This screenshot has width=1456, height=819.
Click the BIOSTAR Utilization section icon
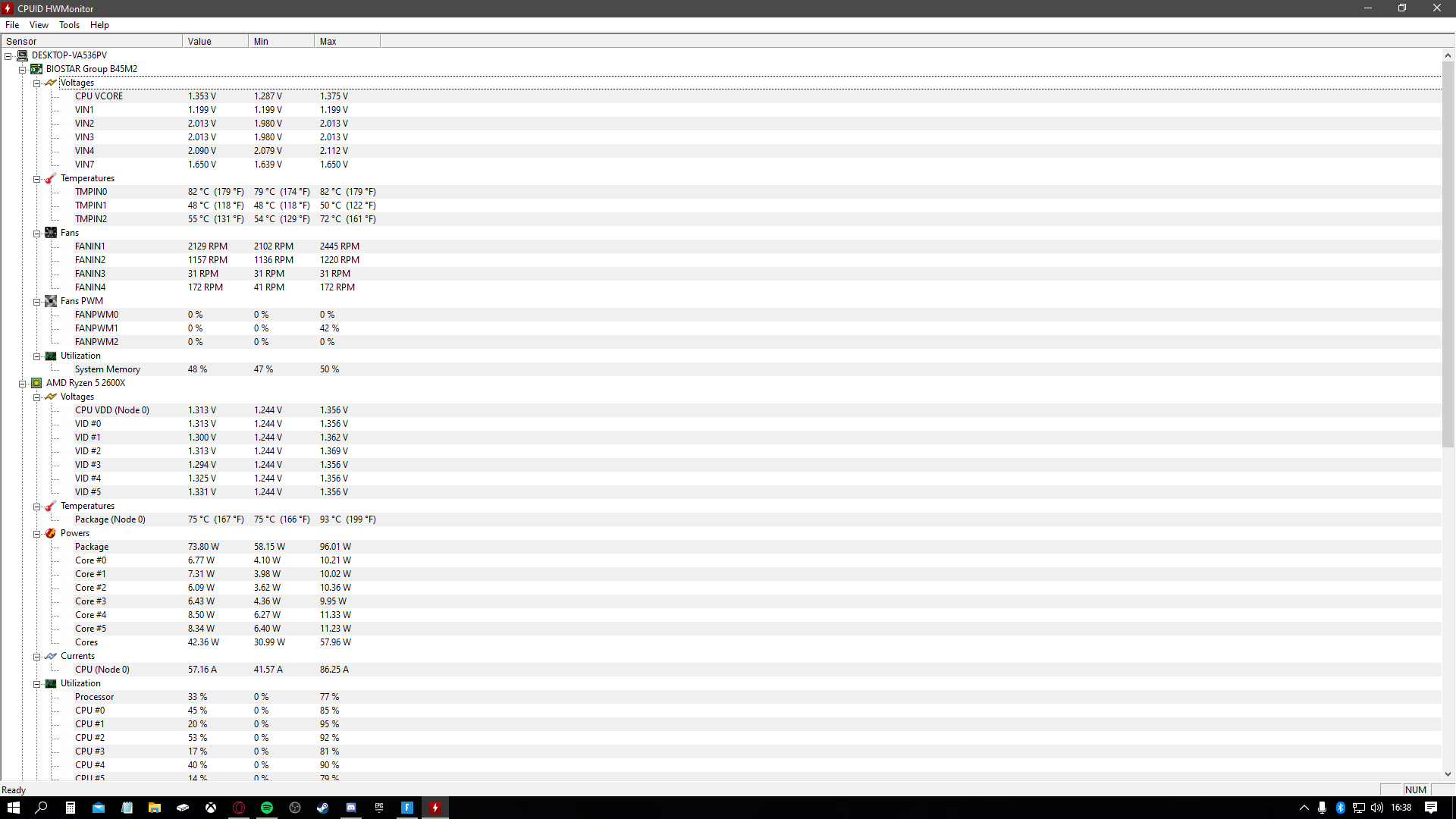(51, 356)
